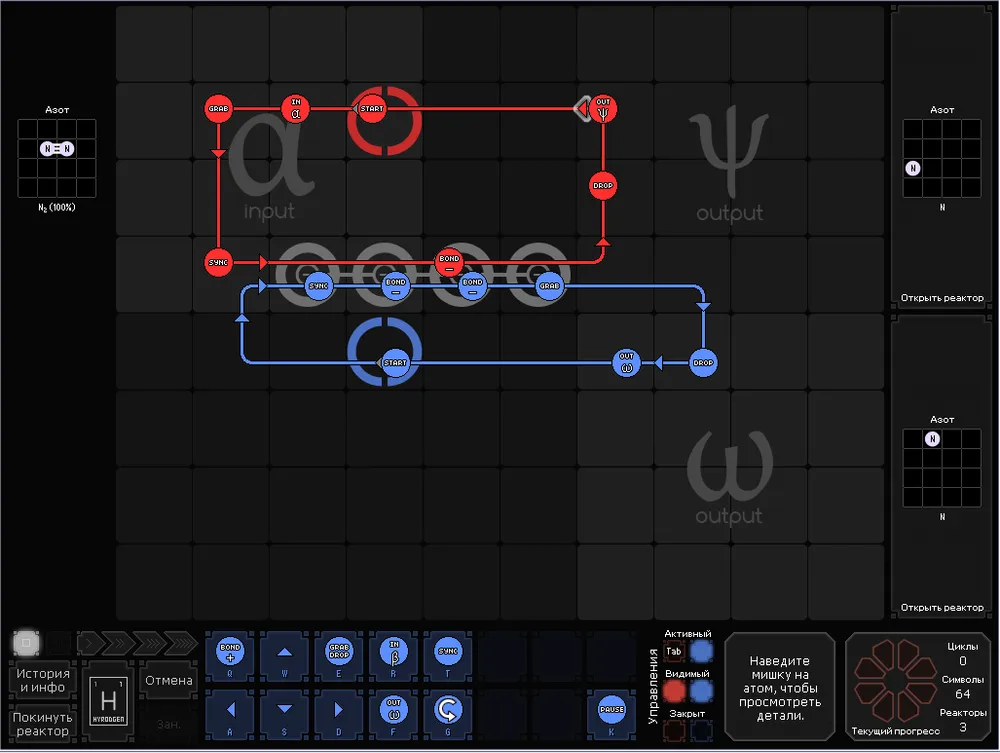Toggle red waldo visibility under Видимый
Screen dimensions: 1000x753
pos(674,691)
